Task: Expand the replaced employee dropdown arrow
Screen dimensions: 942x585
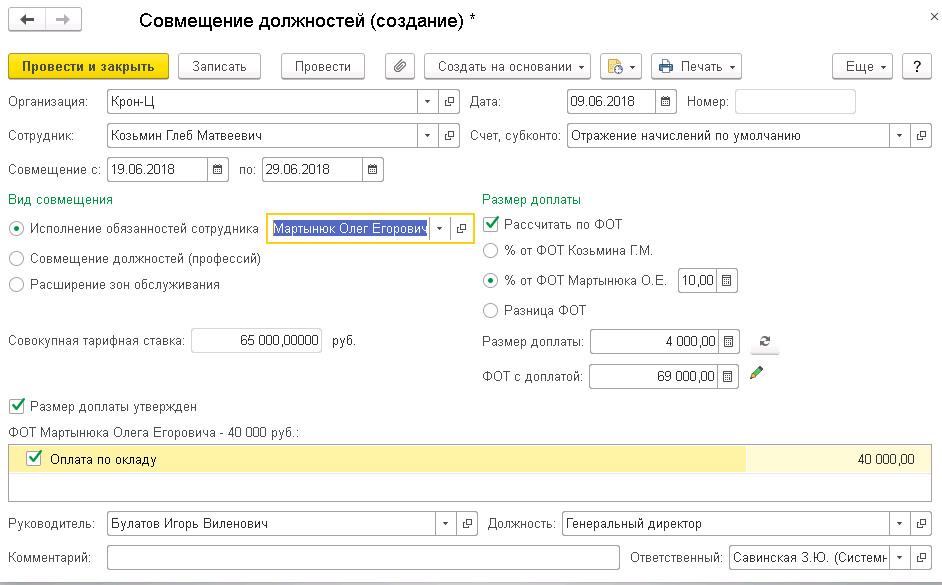Action: click(440, 228)
